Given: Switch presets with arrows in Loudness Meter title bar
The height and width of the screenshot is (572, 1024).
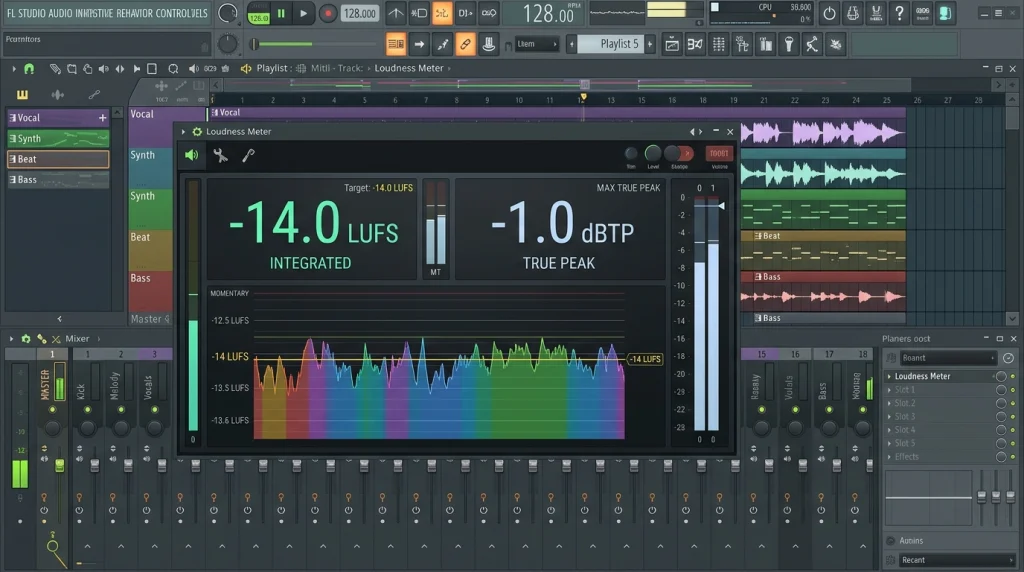Looking at the screenshot, I should [x=696, y=131].
